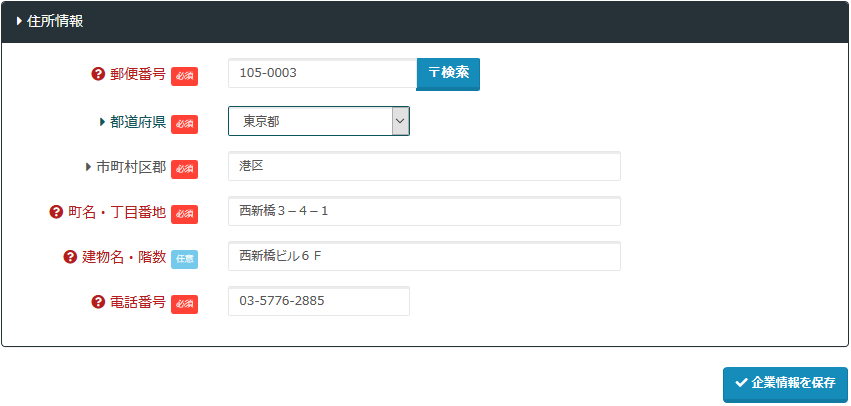Click the triangle icon beside 都道府県
The image size is (851, 406).
pyautogui.click(x=102, y=122)
